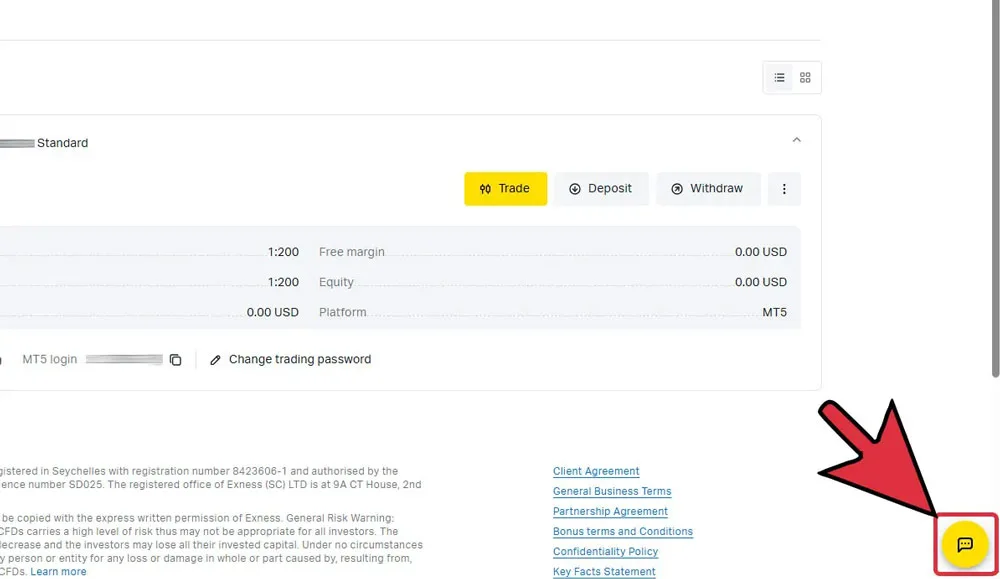1000x579 pixels.
Task: Copy the MT5 login number
Action: (x=175, y=360)
